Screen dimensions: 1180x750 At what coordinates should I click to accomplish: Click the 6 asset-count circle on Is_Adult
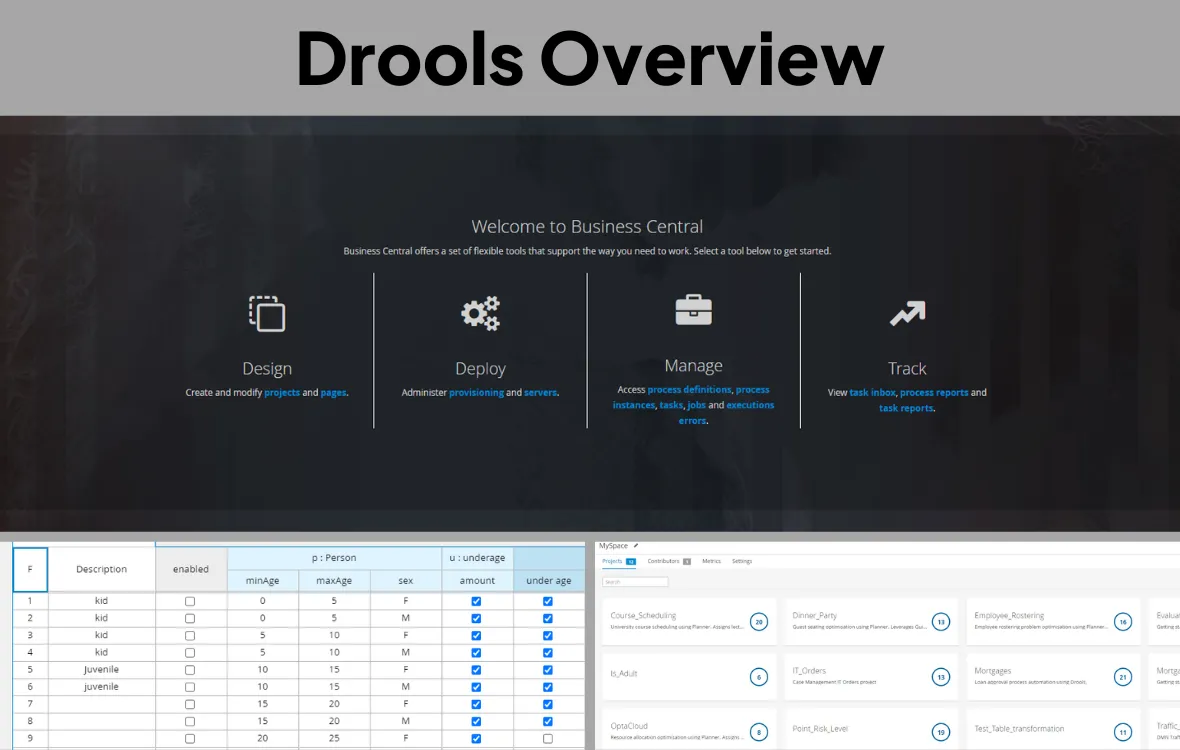click(x=759, y=676)
